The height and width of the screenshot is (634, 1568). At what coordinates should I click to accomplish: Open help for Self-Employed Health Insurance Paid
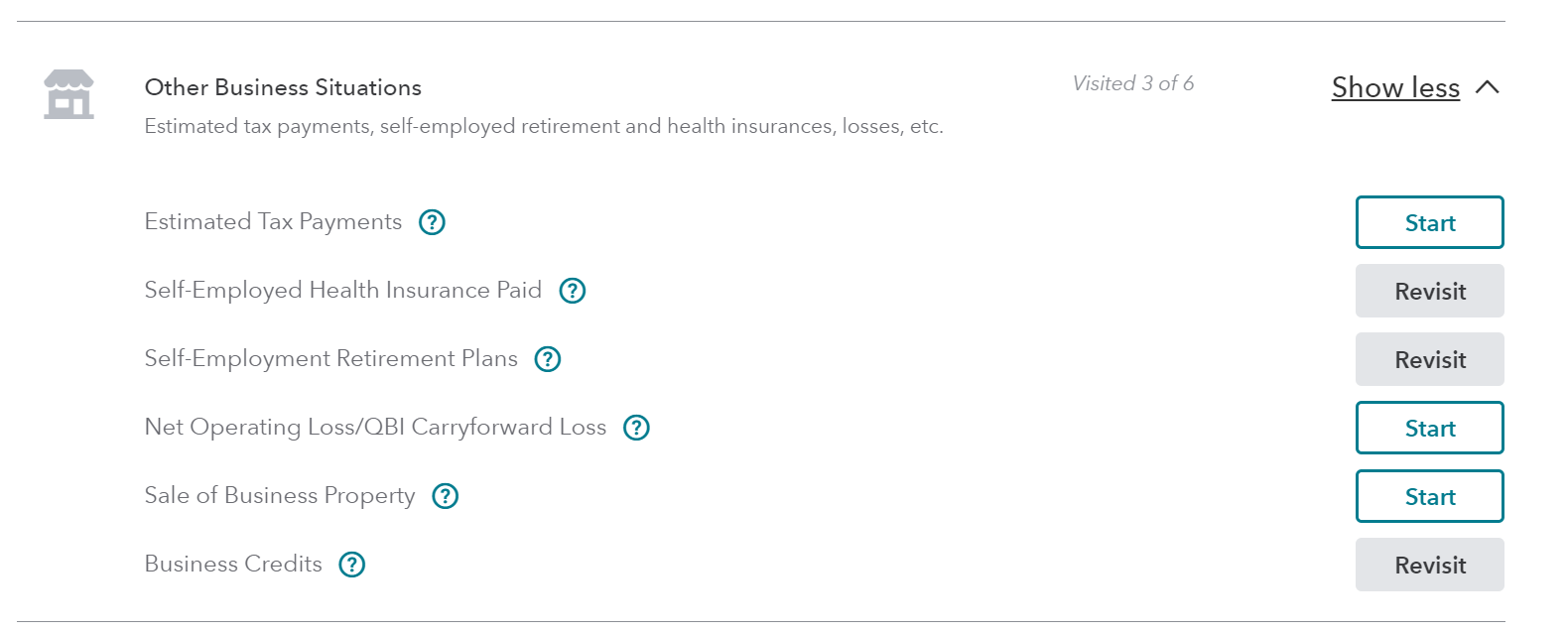point(573,291)
